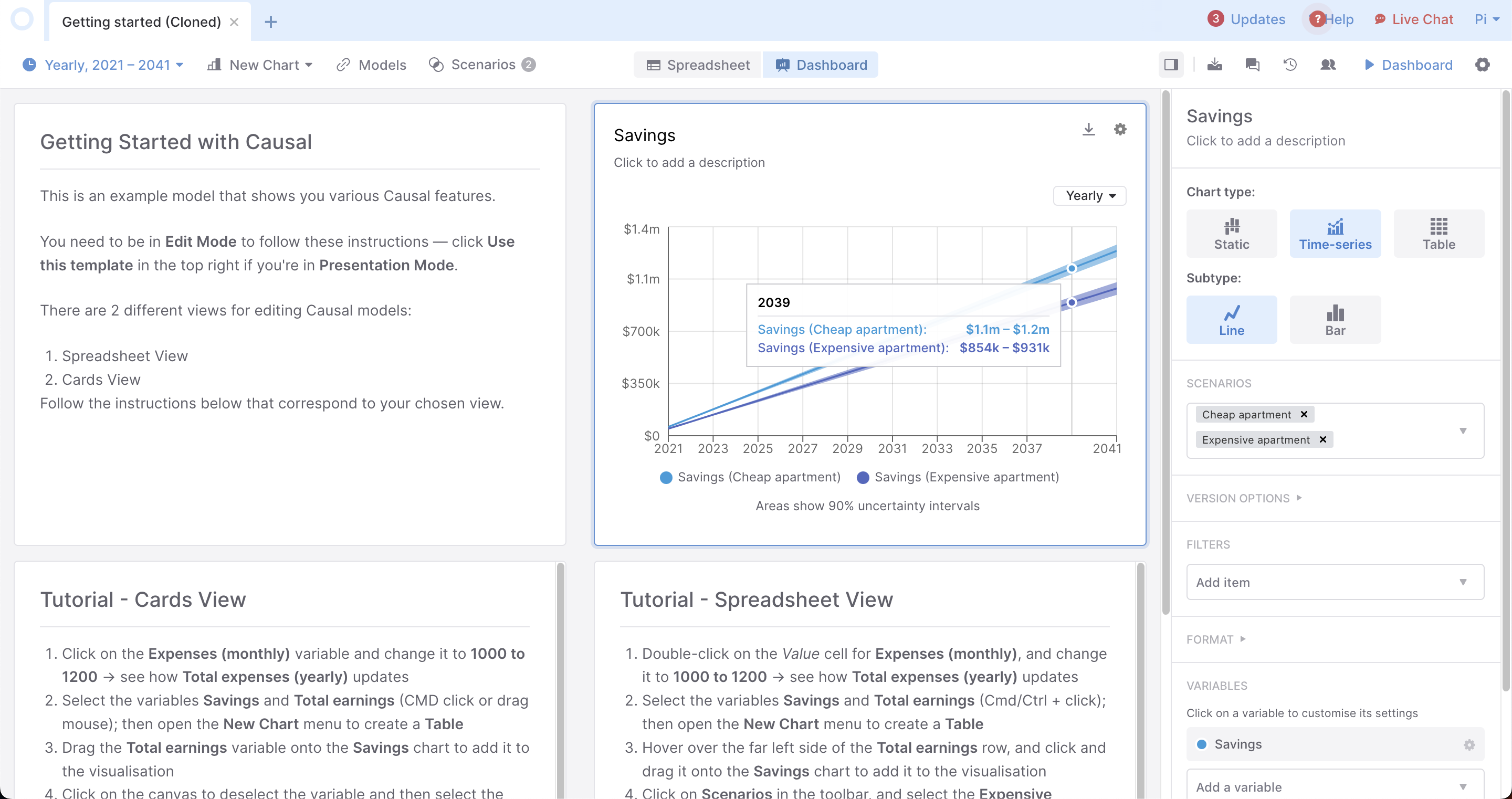The image size is (1512, 799).
Task: Open the Scenarios selector dropdown arrow
Action: (1463, 430)
